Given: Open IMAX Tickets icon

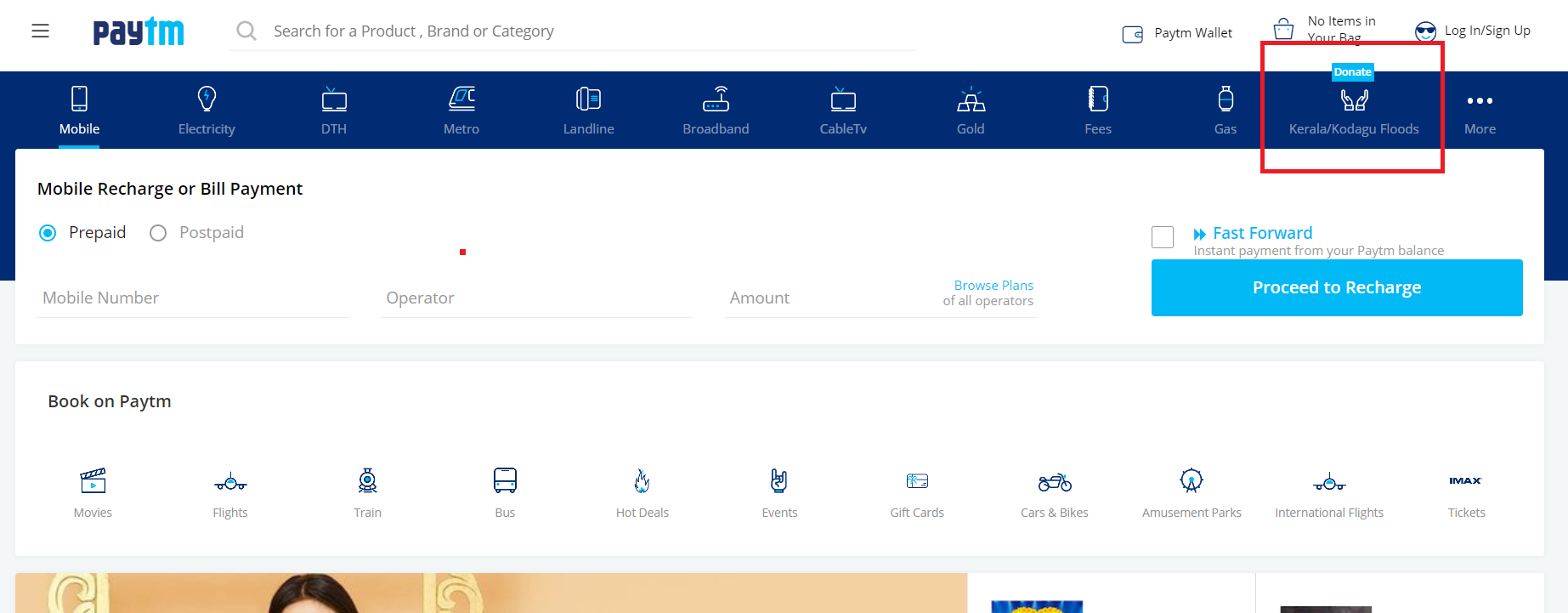Looking at the screenshot, I should coord(1465,480).
